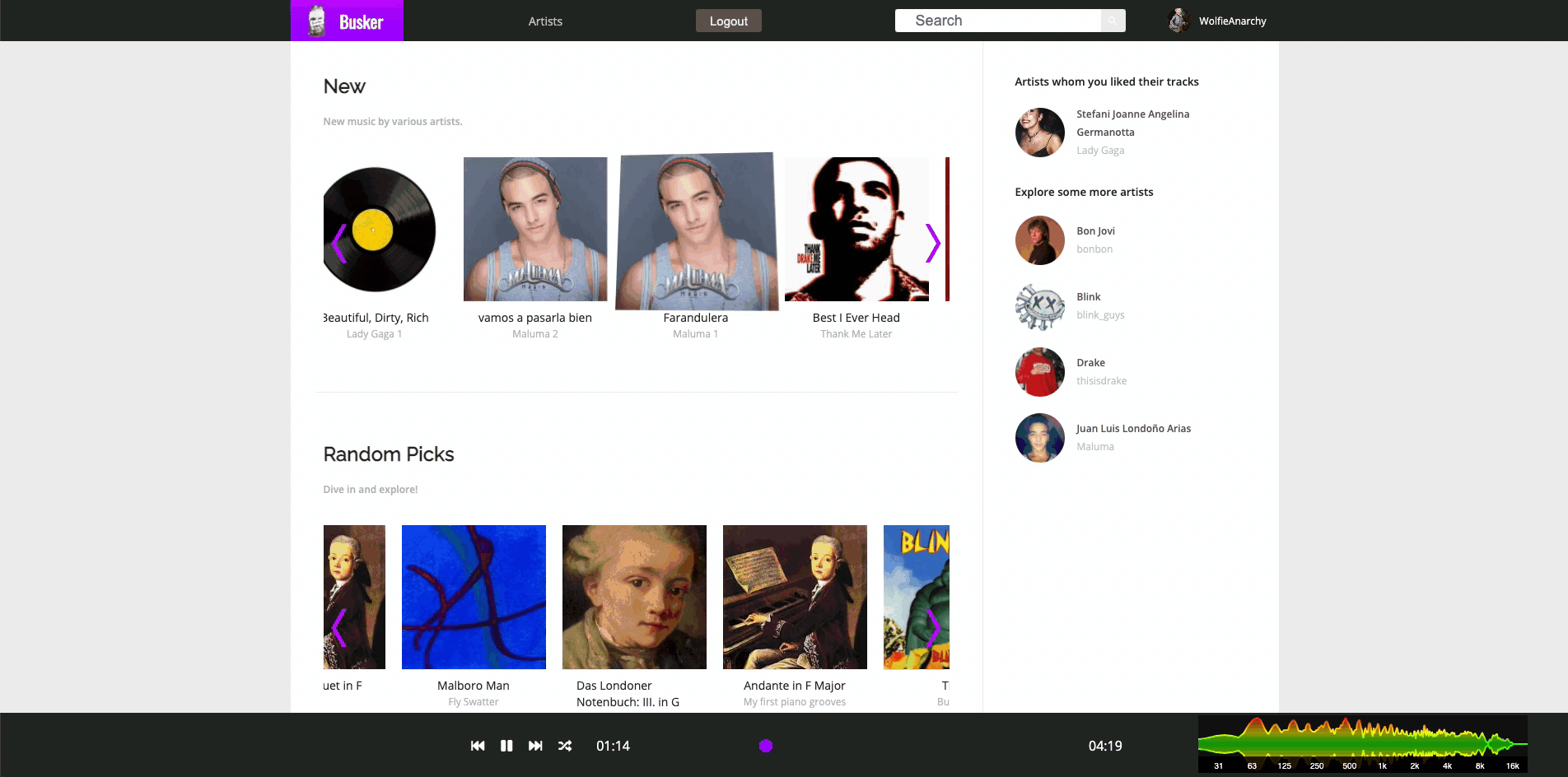Click the audio spectrum visualizer

1362,743
